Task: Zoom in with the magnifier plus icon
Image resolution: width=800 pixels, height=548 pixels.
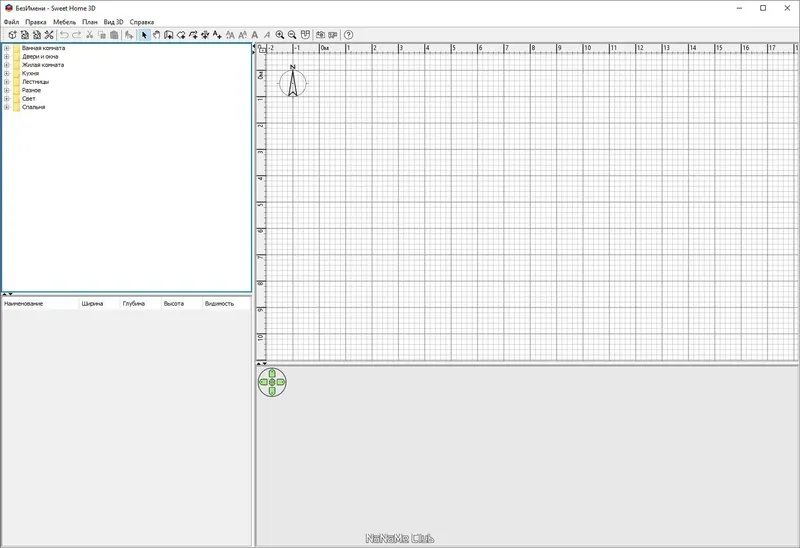Action: pyautogui.click(x=280, y=35)
